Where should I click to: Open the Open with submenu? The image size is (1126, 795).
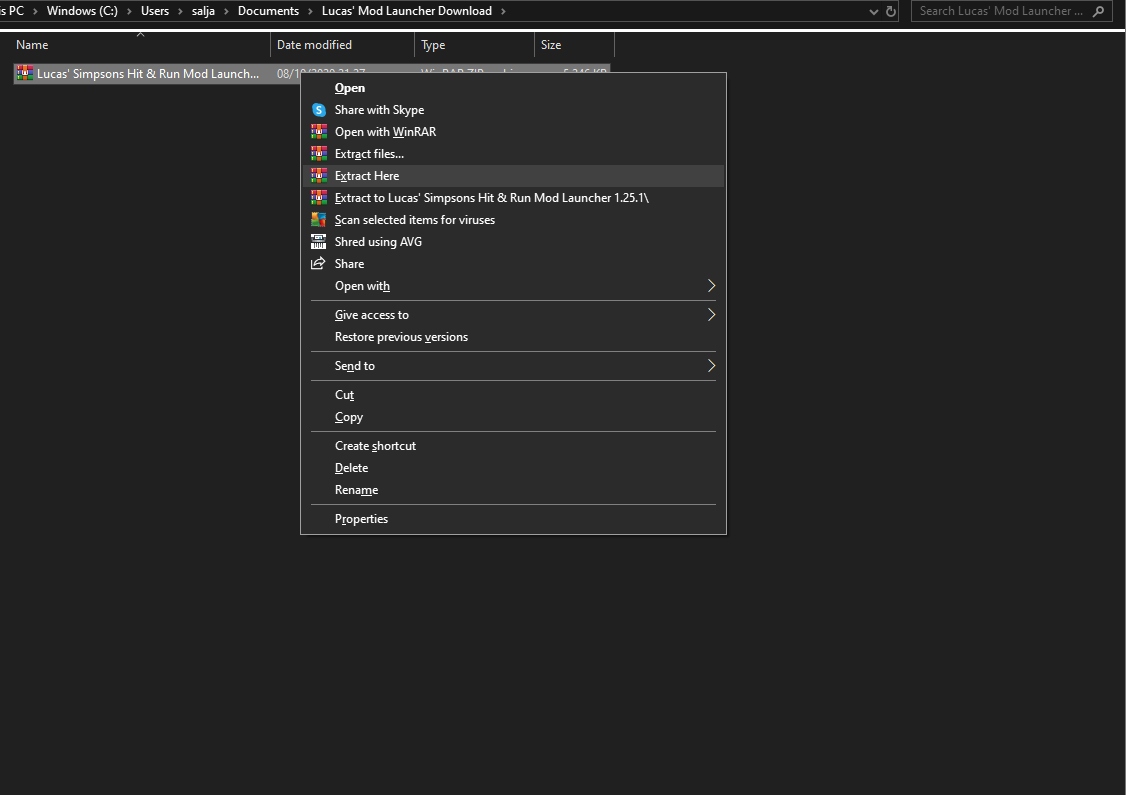(x=513, y=286)
